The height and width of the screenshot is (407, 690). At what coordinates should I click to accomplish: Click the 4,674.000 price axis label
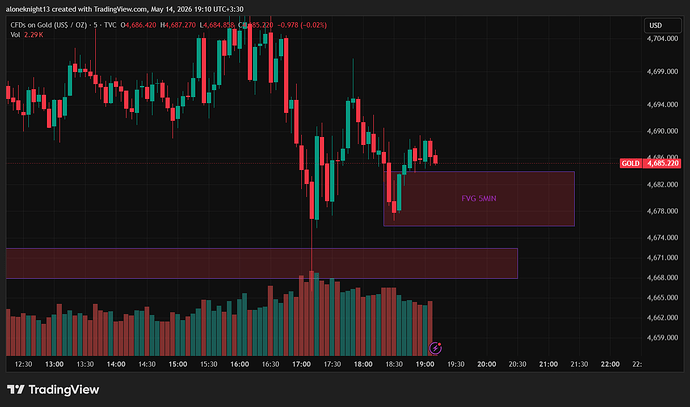[662, 238]
